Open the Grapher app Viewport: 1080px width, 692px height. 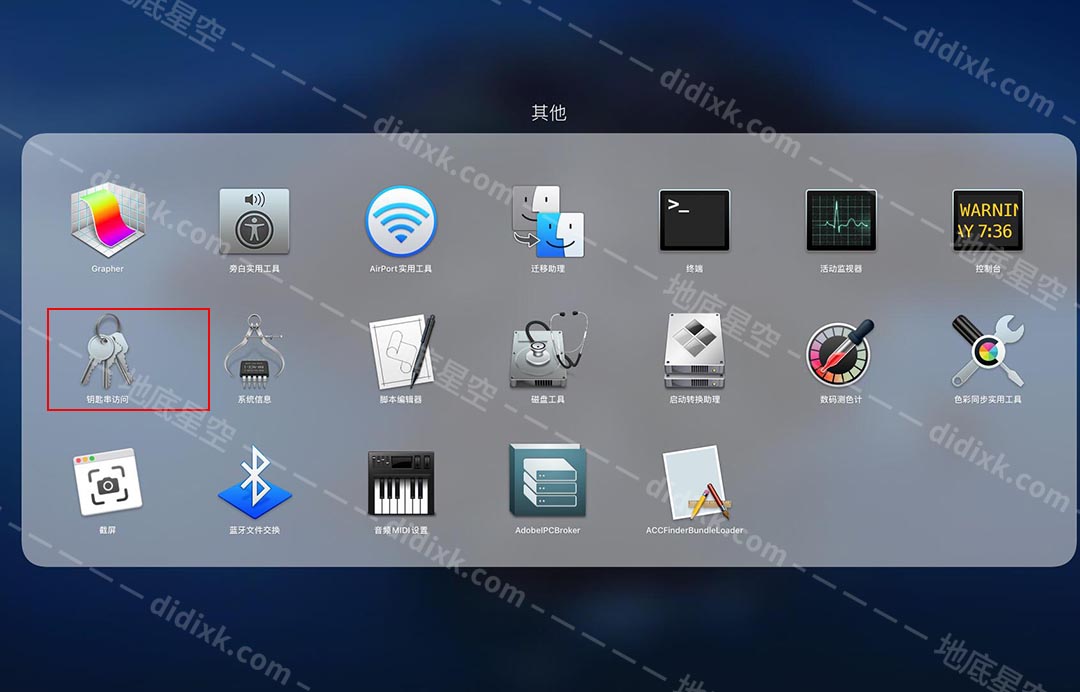coord(107,222)
